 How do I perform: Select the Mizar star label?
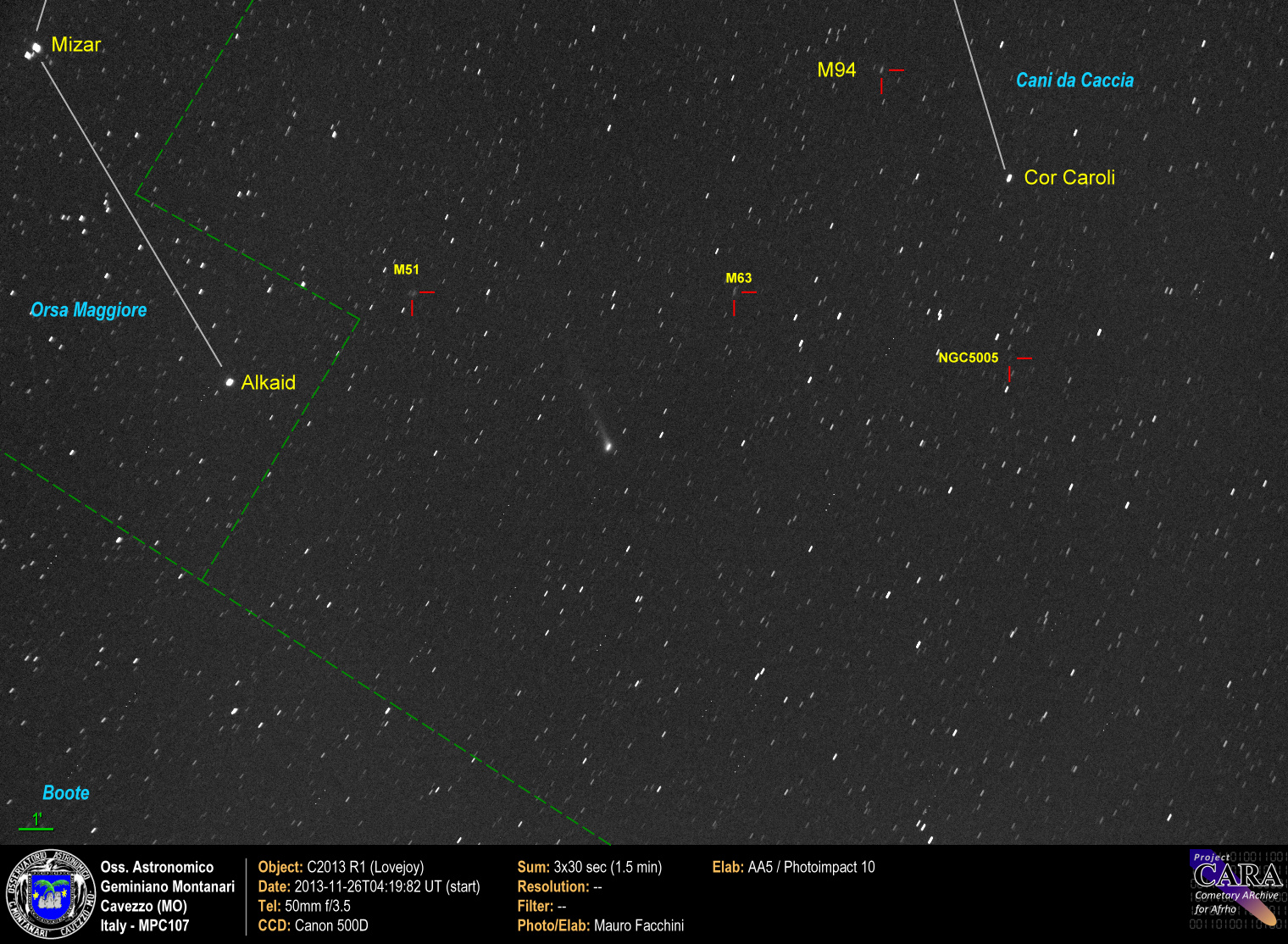[76, 45]
